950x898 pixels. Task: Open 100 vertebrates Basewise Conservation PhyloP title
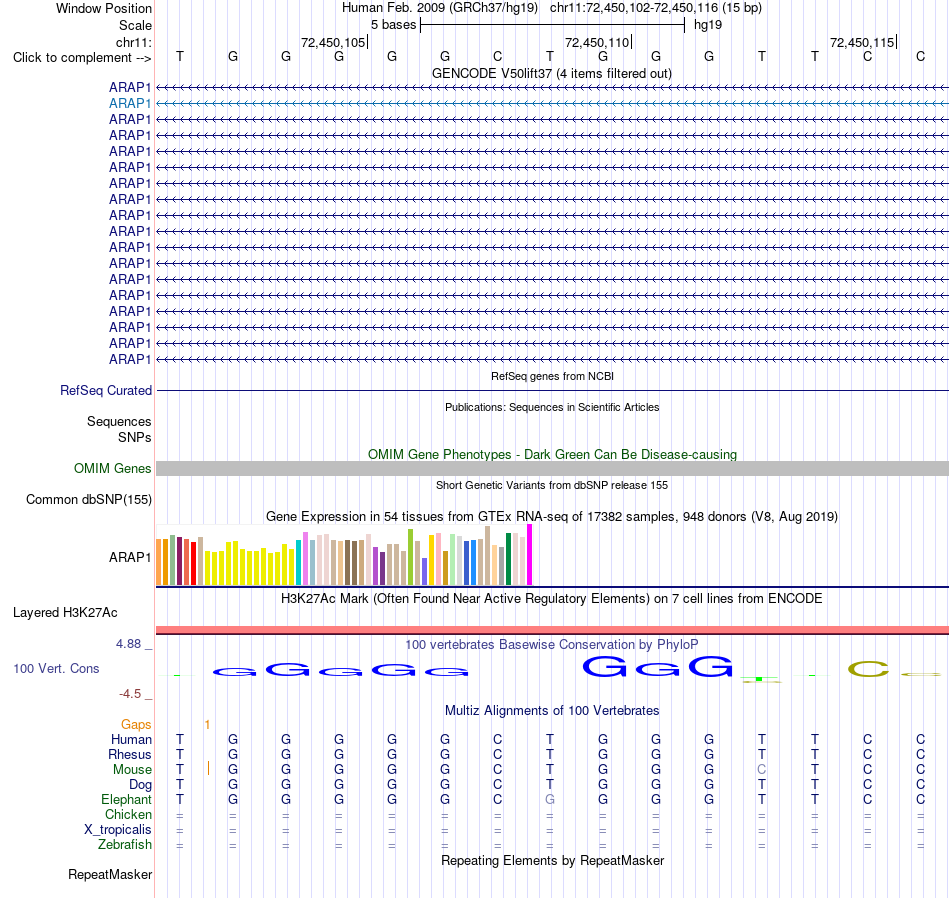click(x=551, y=645)
